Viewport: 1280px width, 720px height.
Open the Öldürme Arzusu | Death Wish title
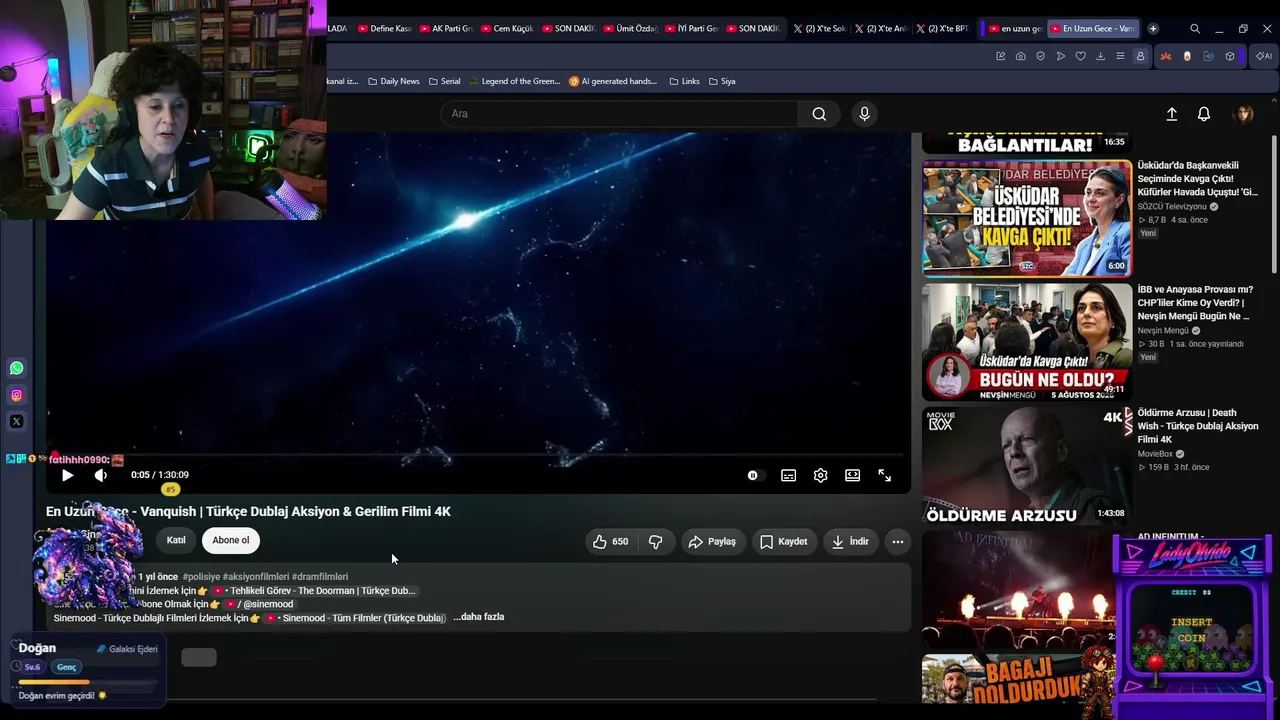[x=1198, y=426]
